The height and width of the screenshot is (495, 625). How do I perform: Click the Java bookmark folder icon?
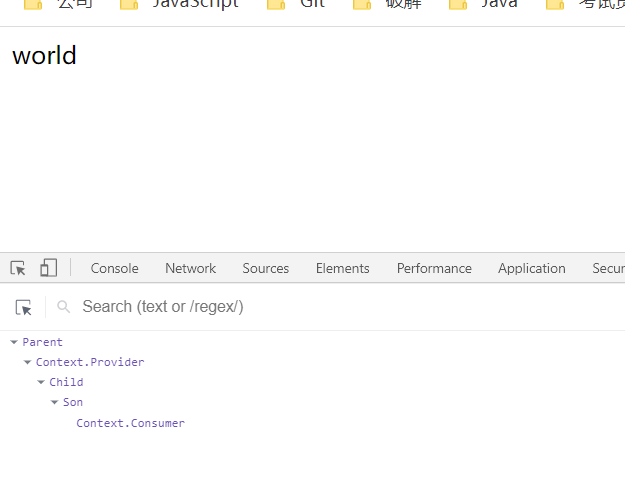click(458, 5)
